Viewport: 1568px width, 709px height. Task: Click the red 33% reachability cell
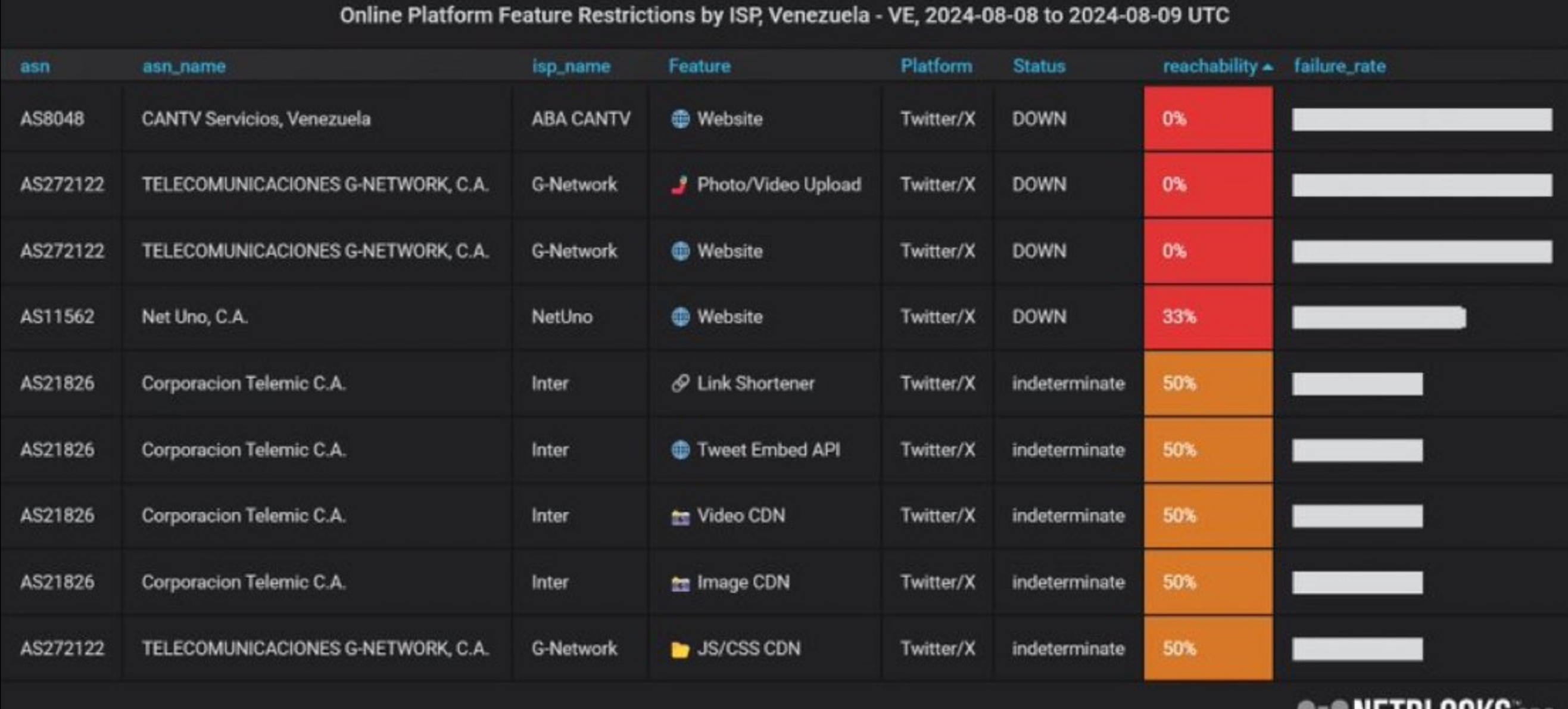click(x=1208, y=317)
